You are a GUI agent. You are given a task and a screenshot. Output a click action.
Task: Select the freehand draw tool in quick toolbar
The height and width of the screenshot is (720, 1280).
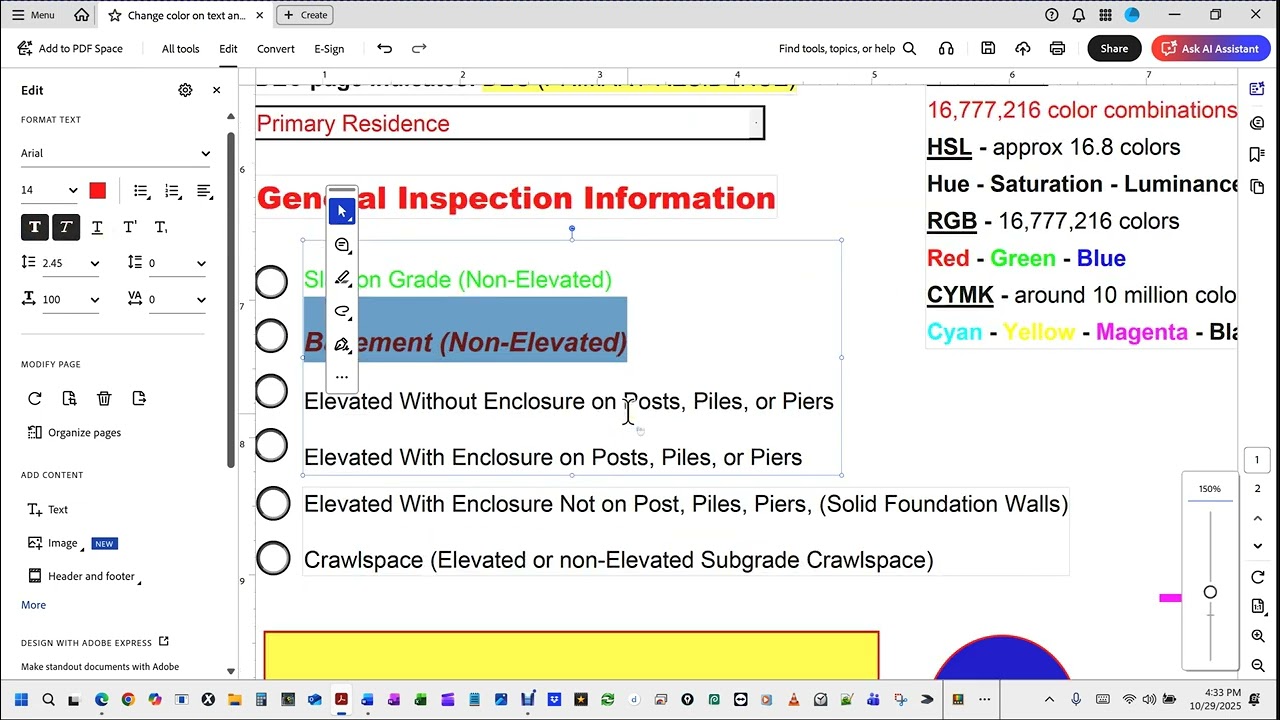pos(342,312)
